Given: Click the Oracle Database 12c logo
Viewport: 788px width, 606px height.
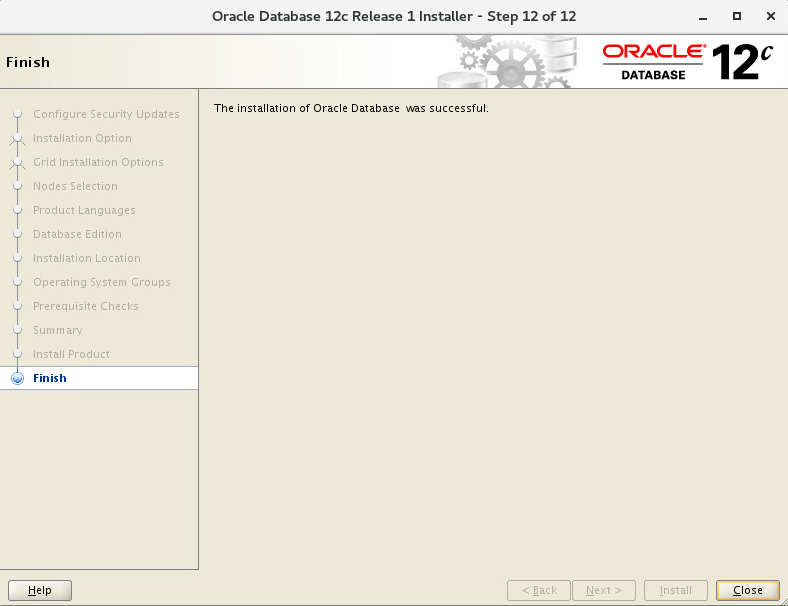Looking at the screenshot, I should pyautogui.click(x=687, y=62).
